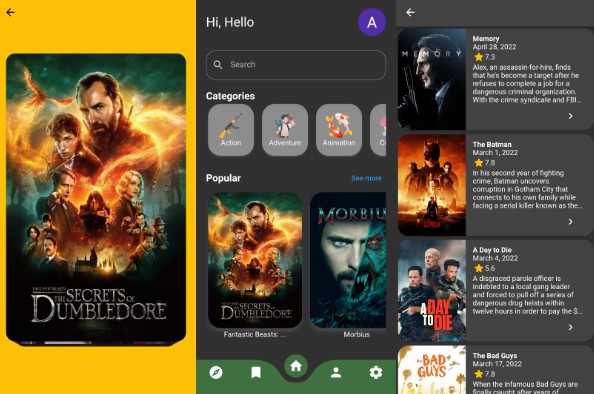Open the Morbius poster thumbnail
Viewport: 594px width, 394px height.
click(348, 260)
